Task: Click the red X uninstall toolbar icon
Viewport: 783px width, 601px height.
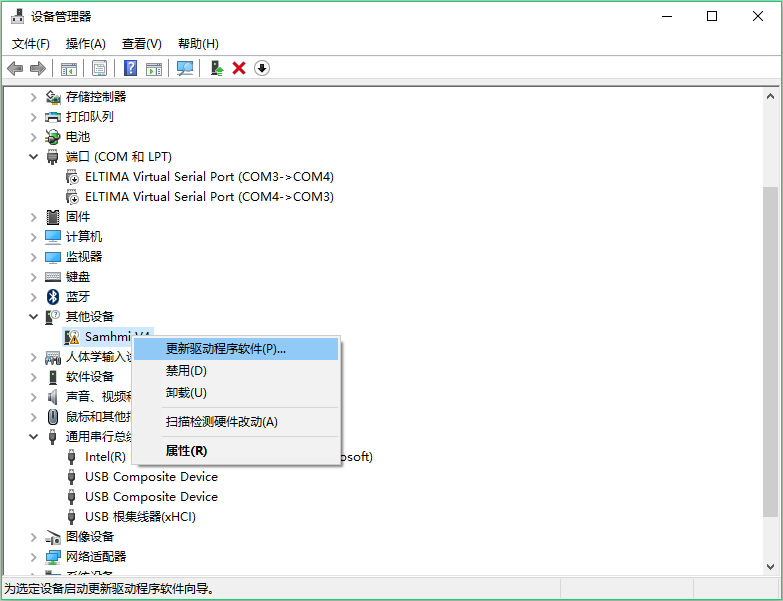Action: [239, 68]
